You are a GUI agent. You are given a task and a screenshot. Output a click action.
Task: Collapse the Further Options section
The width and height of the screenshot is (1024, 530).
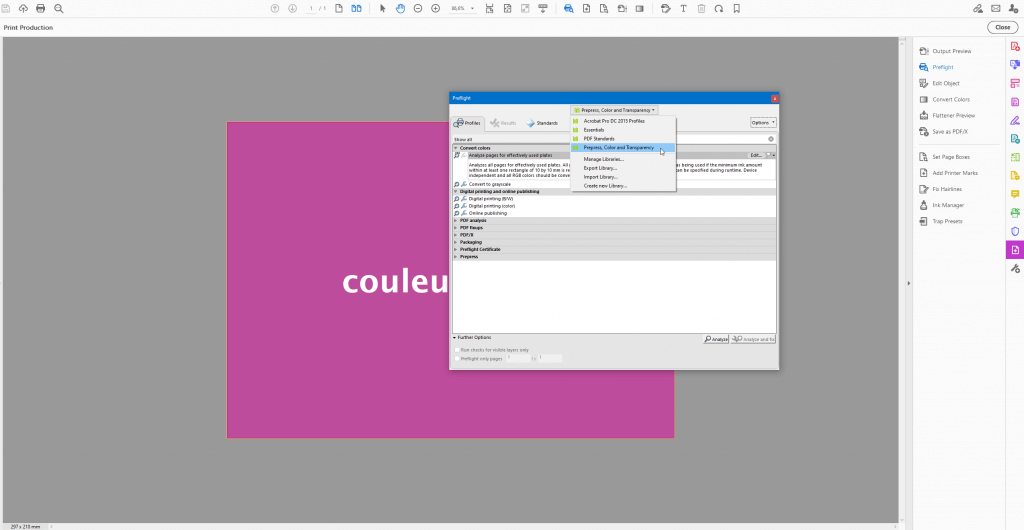click(x=455, y=338)
